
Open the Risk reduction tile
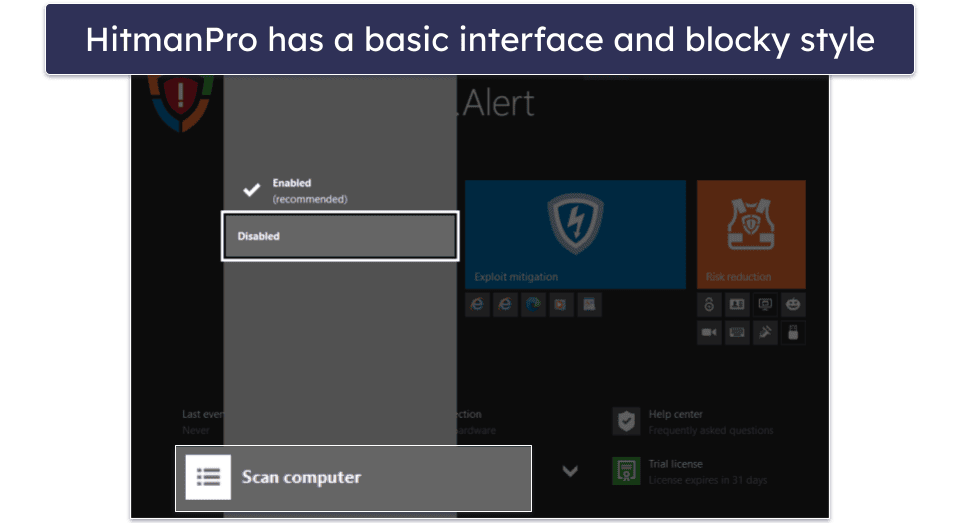coord(751,234)
